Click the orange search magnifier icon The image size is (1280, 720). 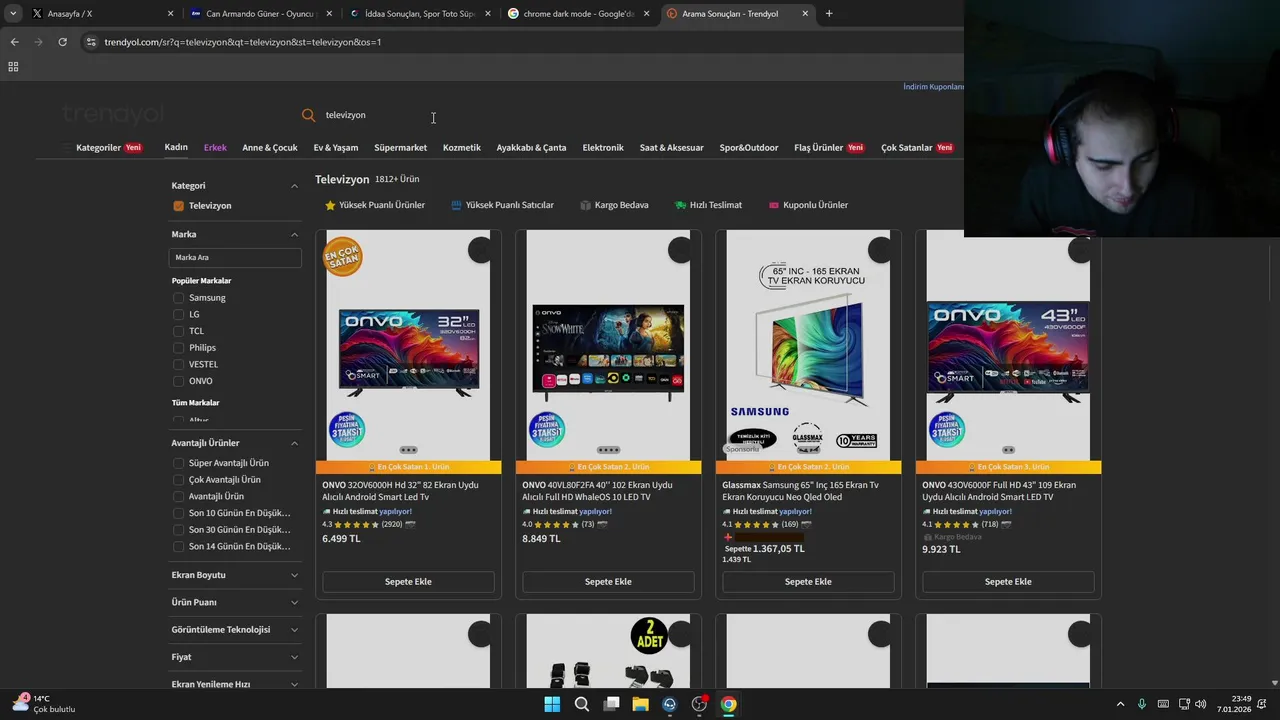coord(308,115)
